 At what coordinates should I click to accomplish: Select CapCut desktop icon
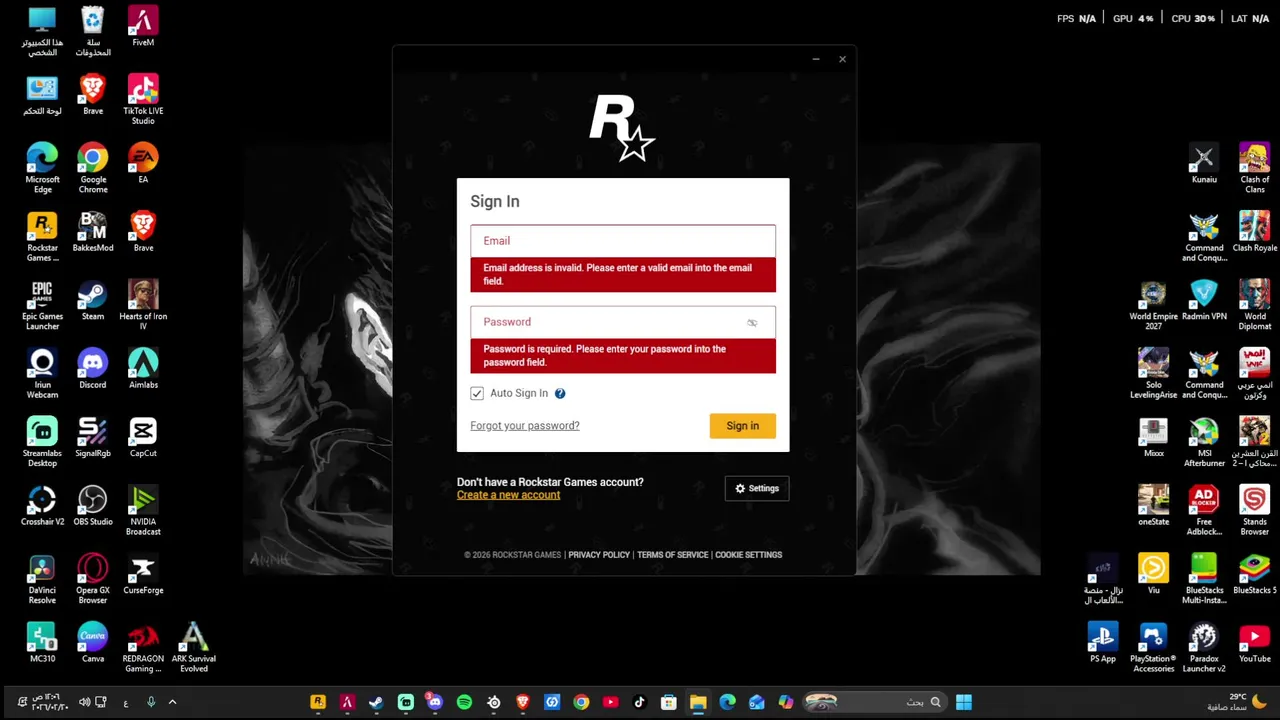(143, 437)
